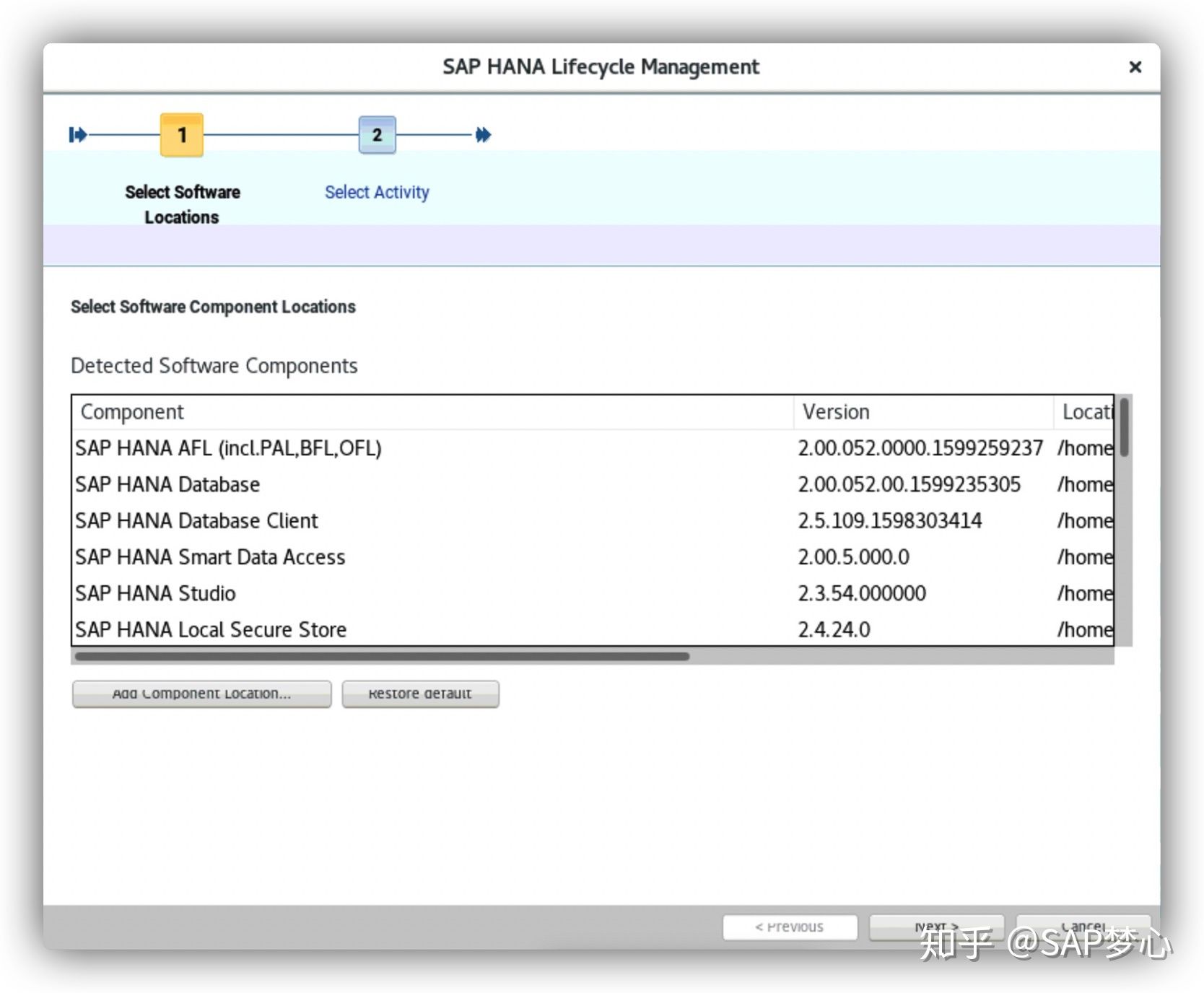This screenshot has width=1204, height=993.
Task: Select the SAP HANA Database row
Action: [593, 484]
